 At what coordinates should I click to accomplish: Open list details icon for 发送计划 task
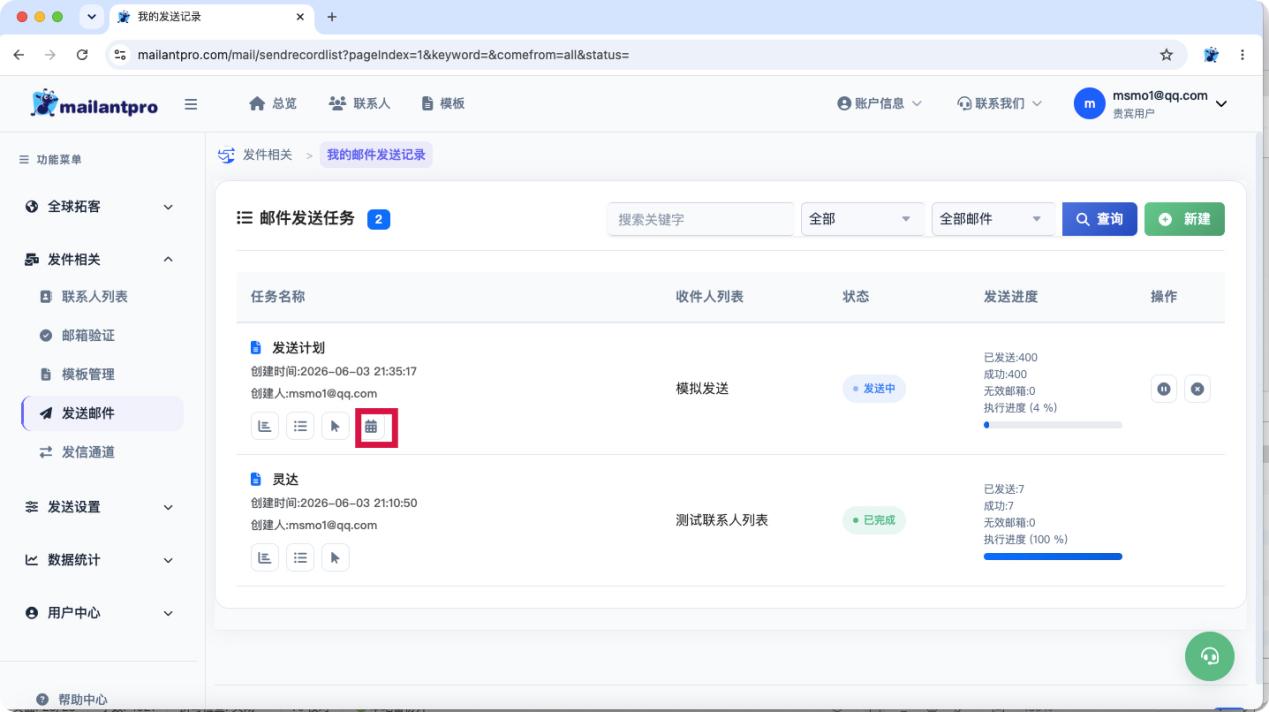300,426
